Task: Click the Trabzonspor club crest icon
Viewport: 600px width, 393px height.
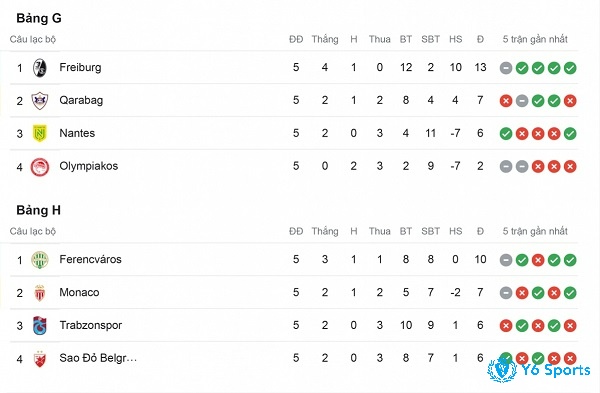Action: coord(39,326)
